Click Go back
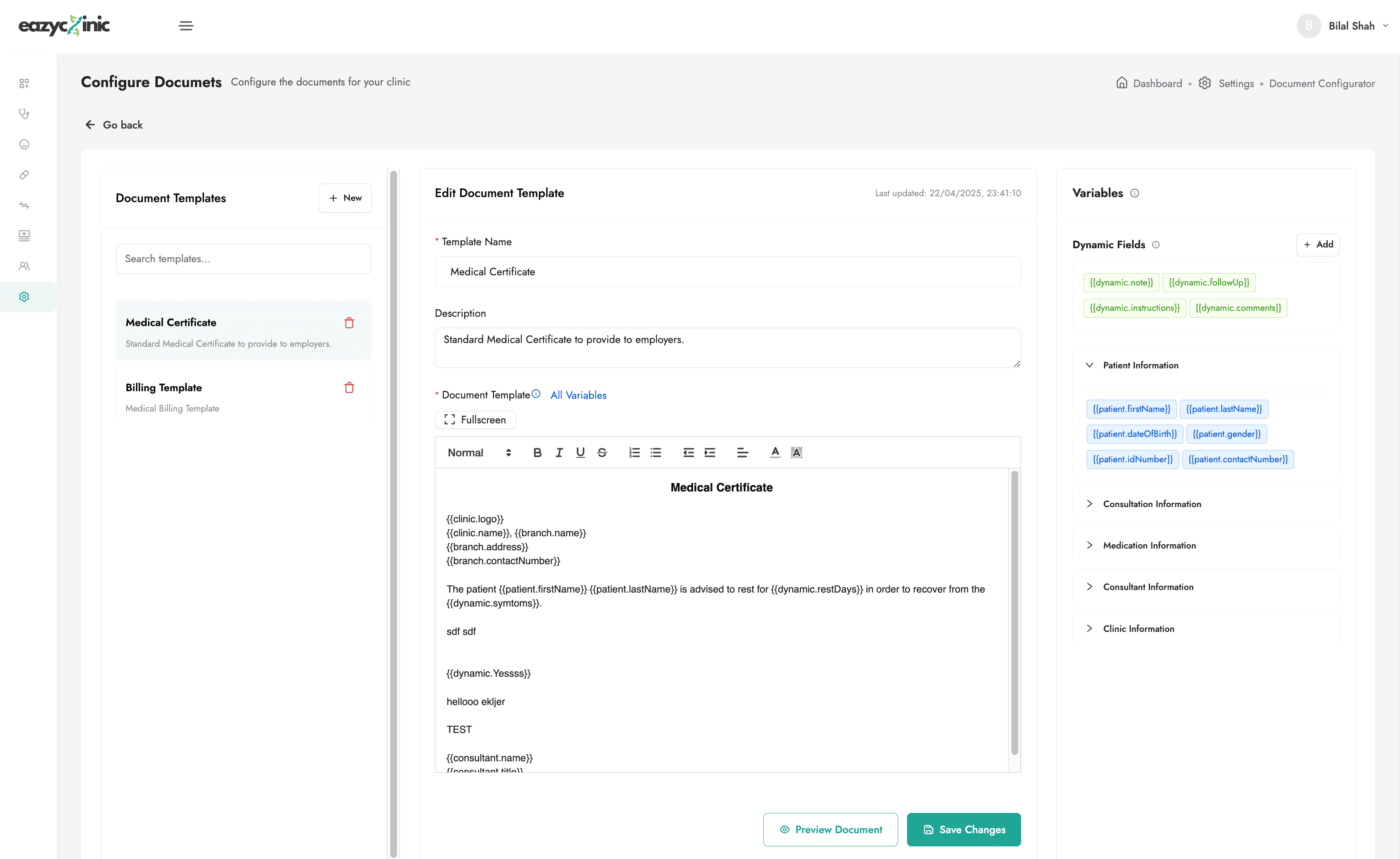The height and width of the screenshot is (859, 1400). 114,125
